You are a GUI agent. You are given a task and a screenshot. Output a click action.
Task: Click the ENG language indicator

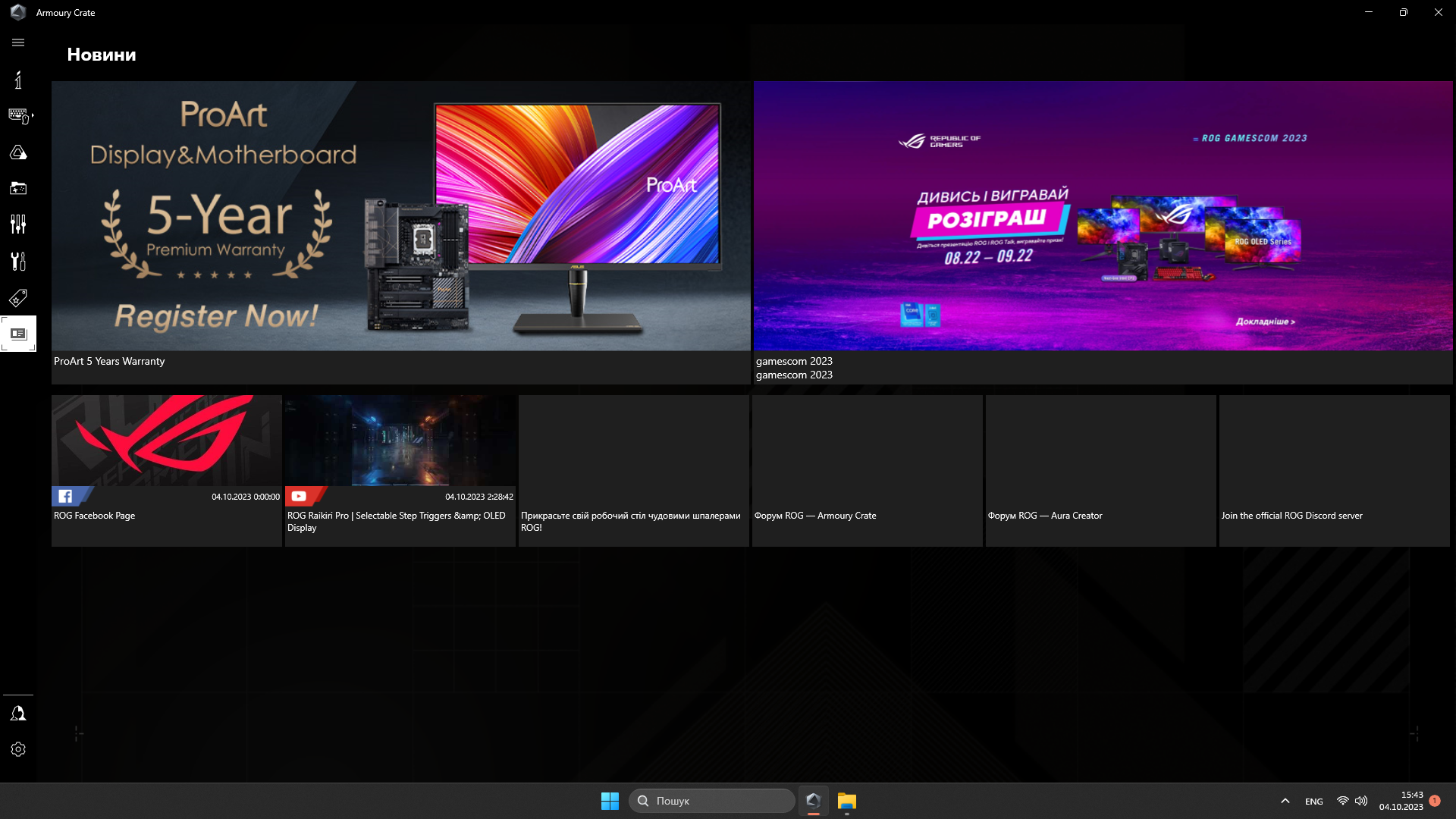(1314, 802)
